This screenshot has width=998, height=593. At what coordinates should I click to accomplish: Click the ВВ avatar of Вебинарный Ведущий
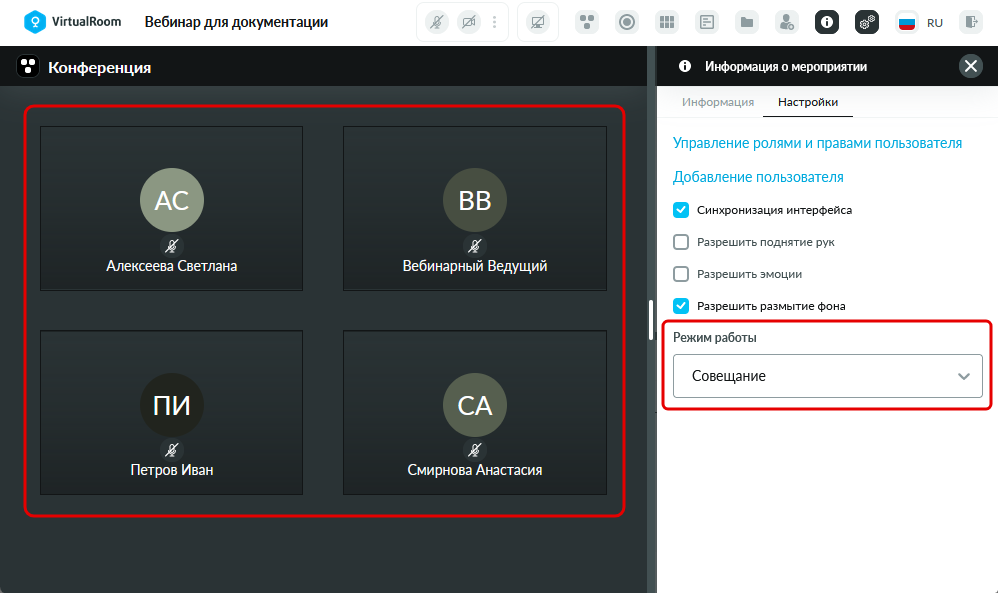click(x=475, y=200)
